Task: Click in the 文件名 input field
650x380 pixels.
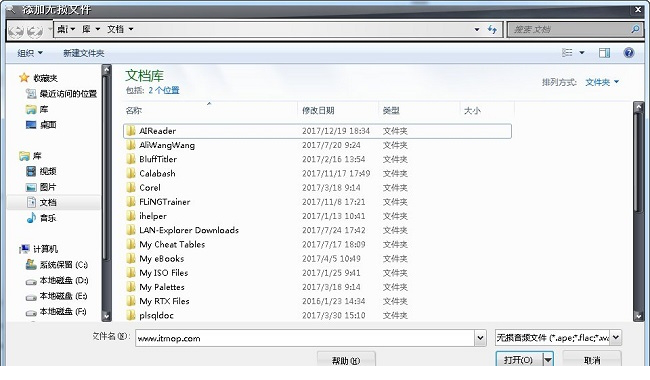Action: coord(305,338)
